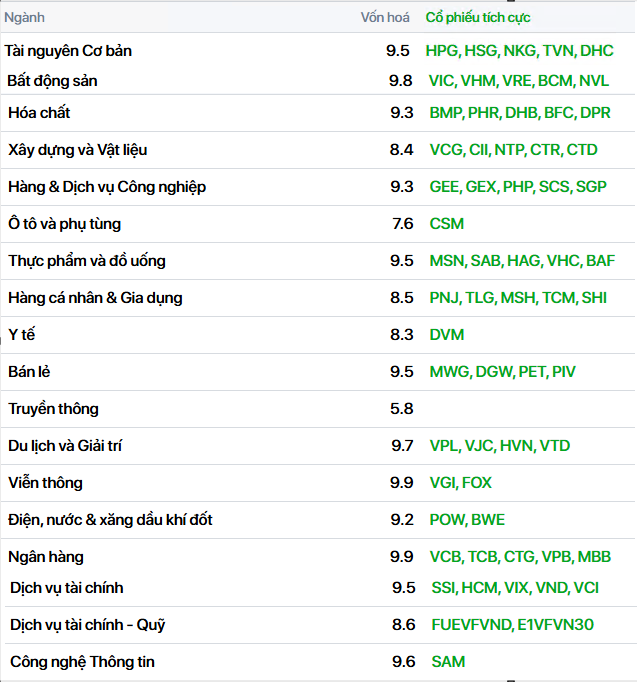Viewport: 637px width, 682px height.
Task: Open the POW stock ticker
Action: pos(447,520)
